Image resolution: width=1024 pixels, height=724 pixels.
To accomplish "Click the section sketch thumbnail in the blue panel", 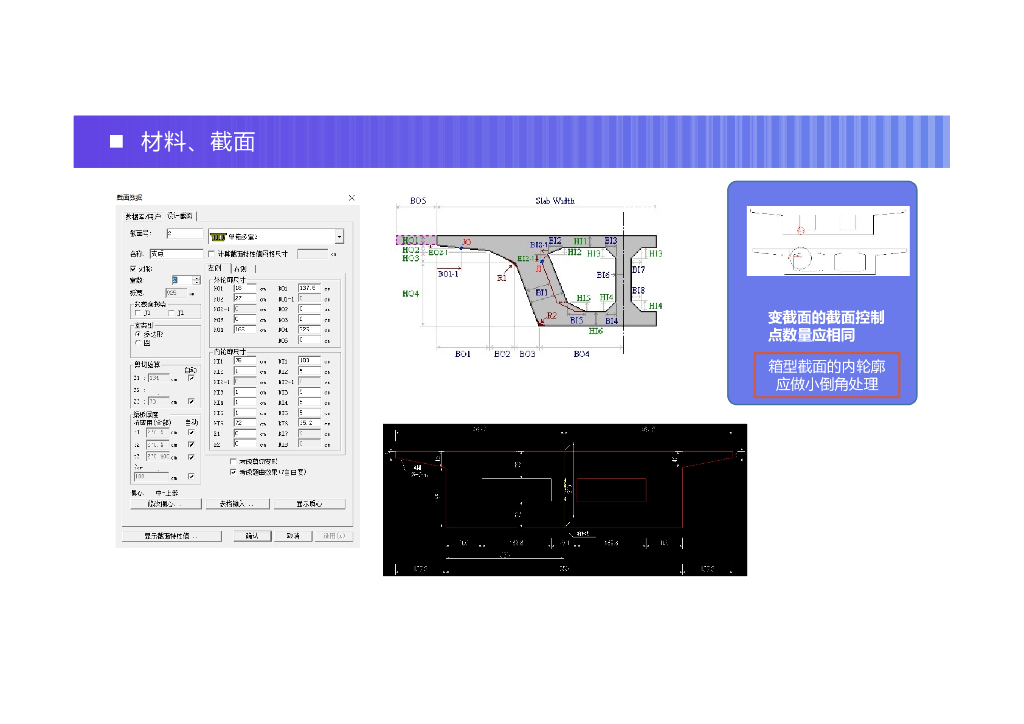I will 828,241.
